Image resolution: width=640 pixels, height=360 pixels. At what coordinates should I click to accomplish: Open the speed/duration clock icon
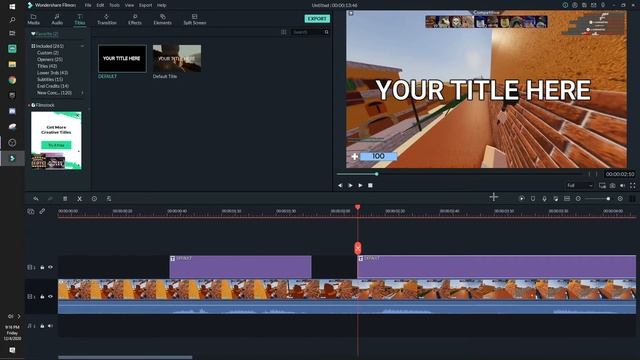coord(94,198)
